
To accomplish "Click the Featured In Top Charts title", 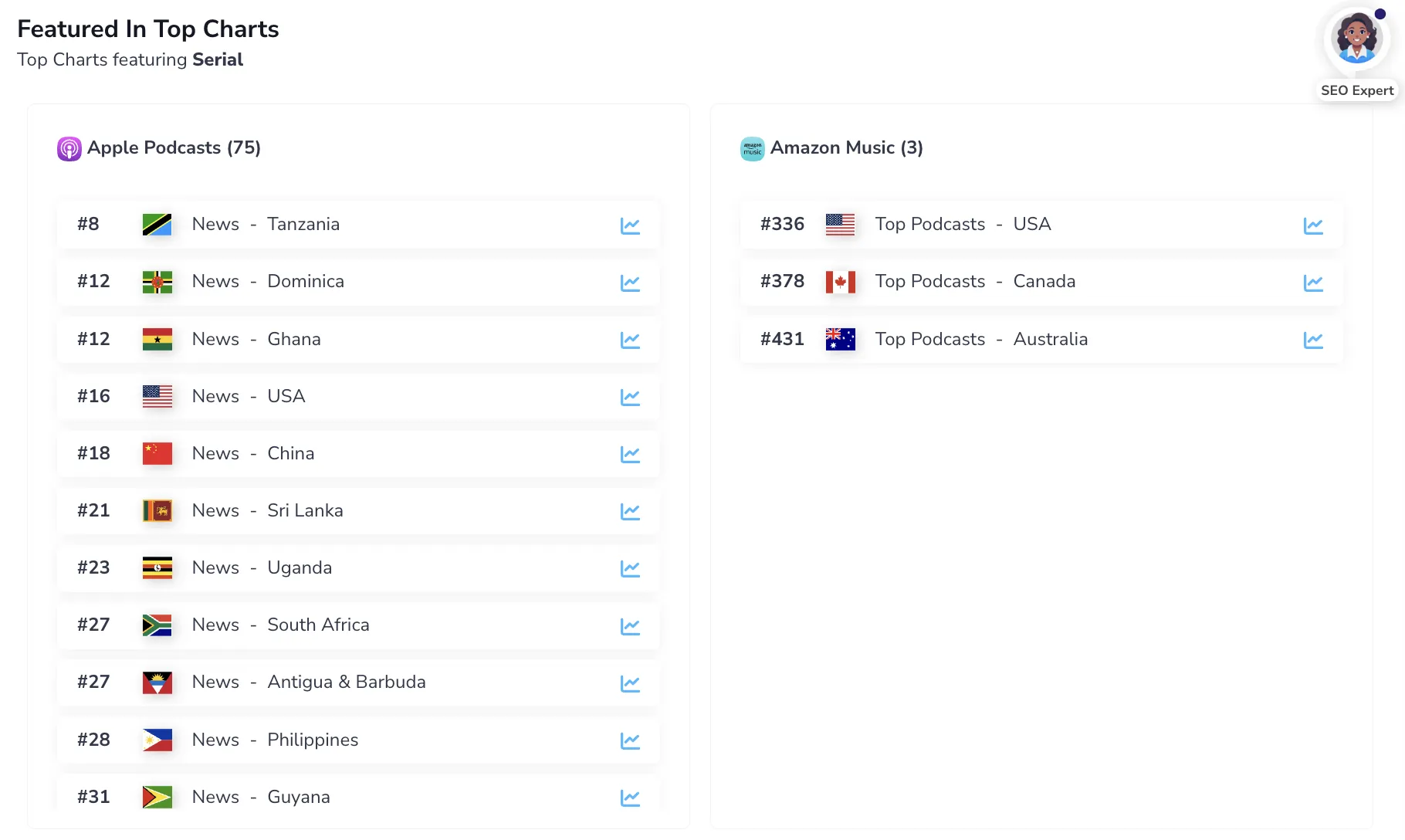I will pyautogui.click(x=148, y=29).
